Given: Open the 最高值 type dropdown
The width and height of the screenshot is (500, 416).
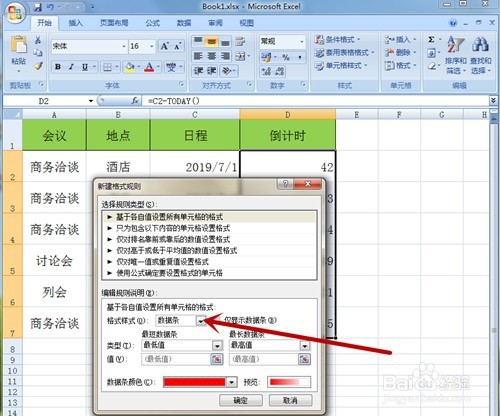Looking at the screenshot, I should coord(305,346).
